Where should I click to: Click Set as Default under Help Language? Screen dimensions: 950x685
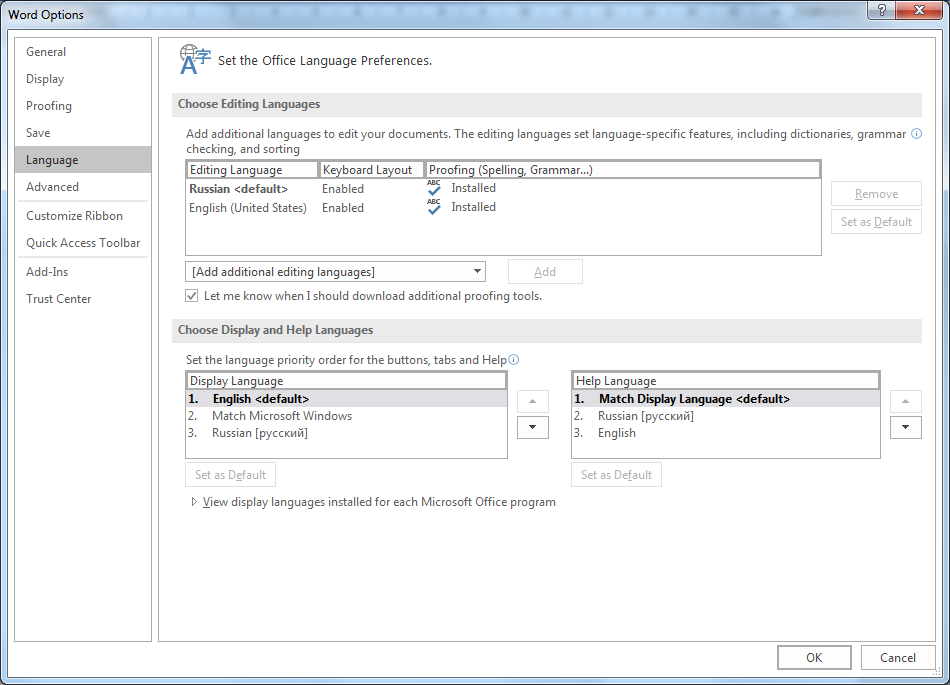[616, 475]
